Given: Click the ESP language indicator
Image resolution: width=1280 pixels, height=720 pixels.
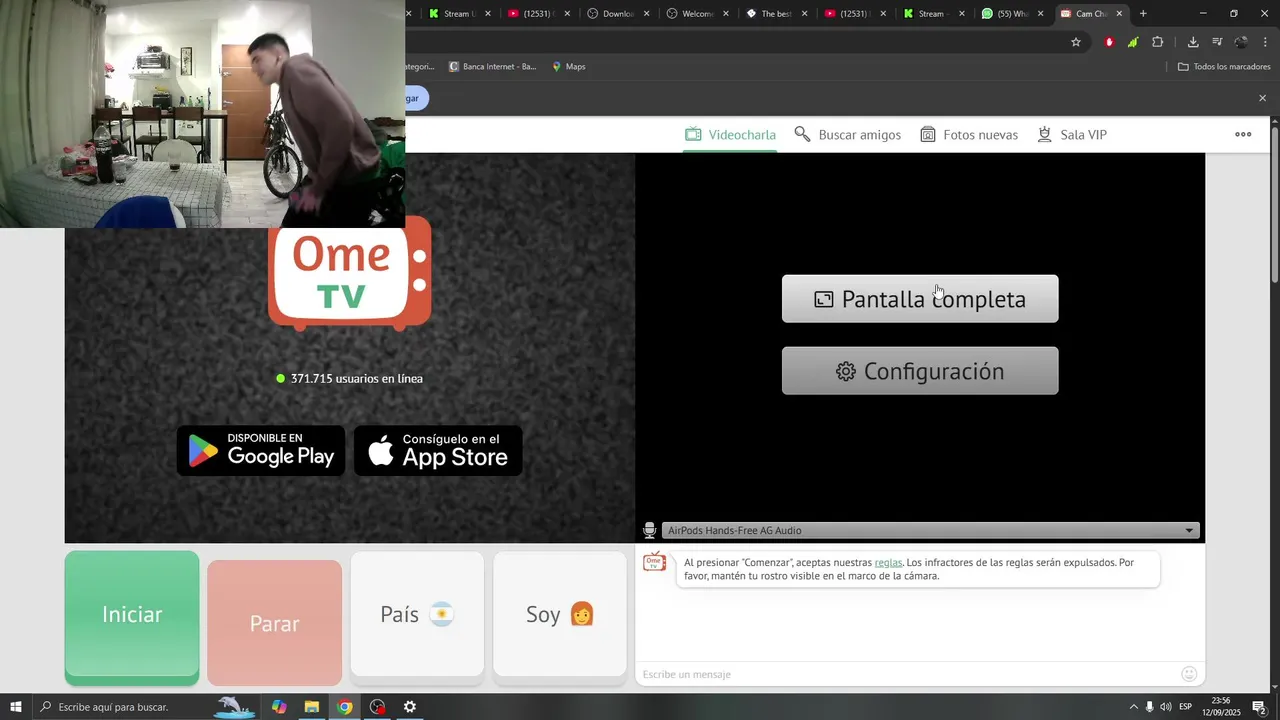Looking at the screenshot, I should [1186, 707].
